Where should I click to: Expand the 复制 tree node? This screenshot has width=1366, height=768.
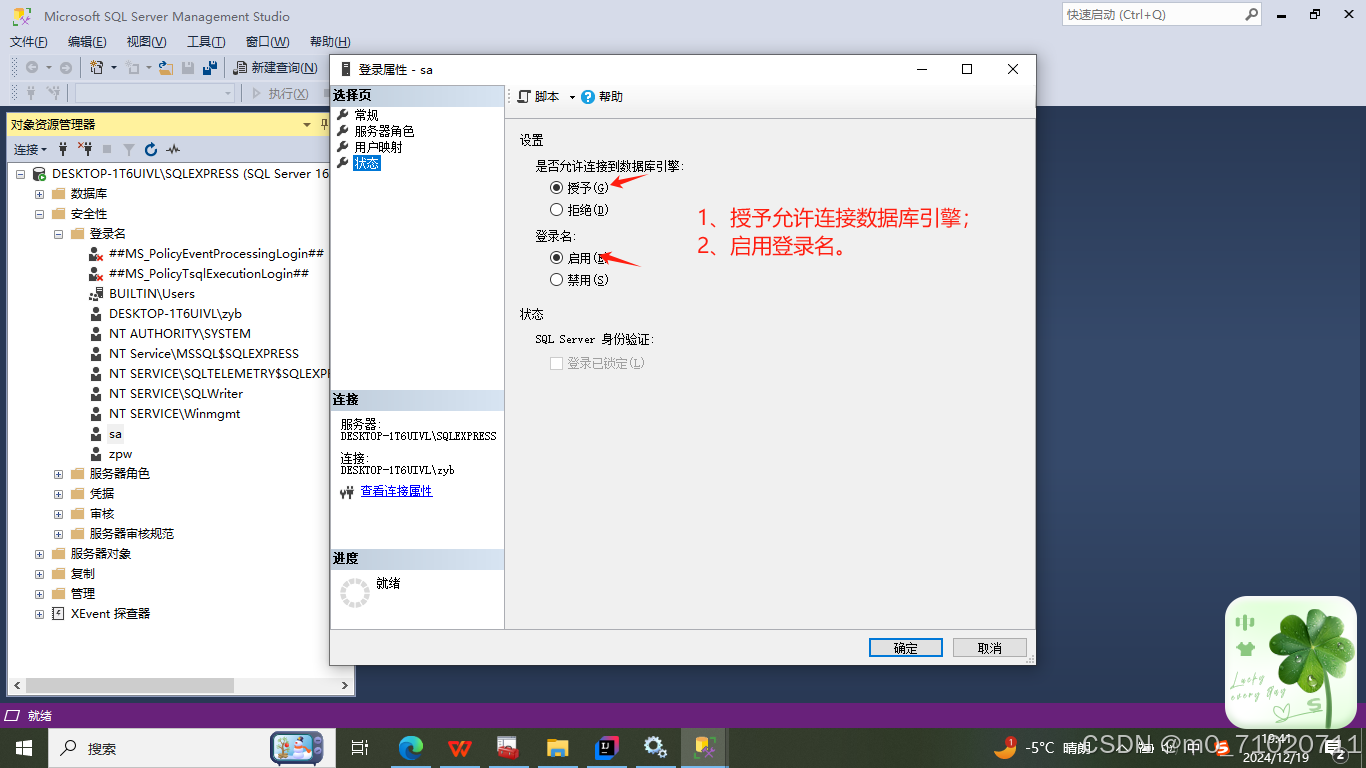[x=39, y=574]
